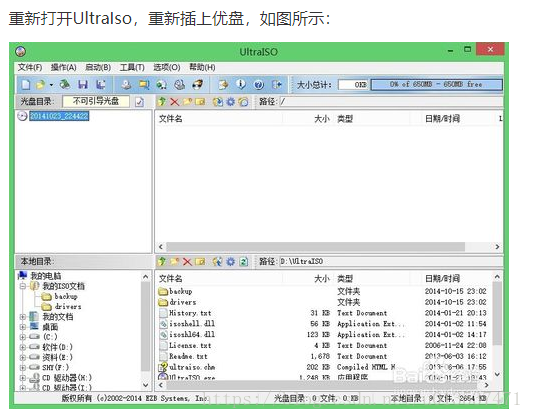Click the gear icon in local toolbar
This screenshot has height=419, width=533.
click(x=231, y=261)
